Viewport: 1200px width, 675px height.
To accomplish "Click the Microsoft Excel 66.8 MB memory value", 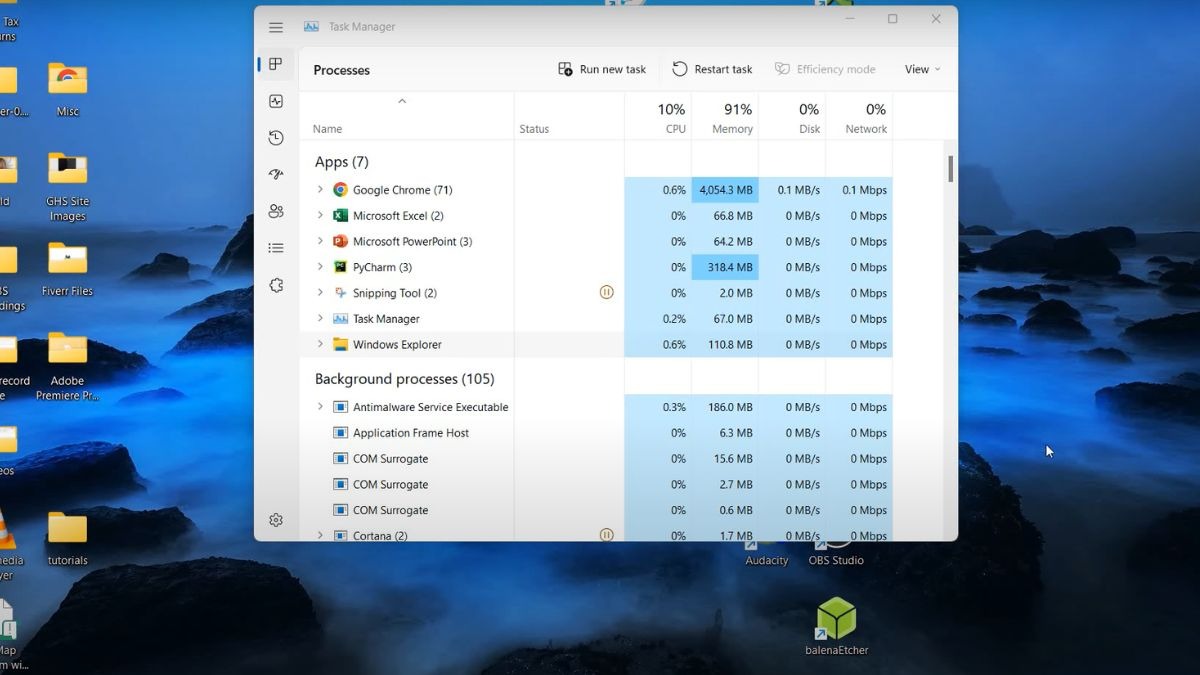I will 734,216.
